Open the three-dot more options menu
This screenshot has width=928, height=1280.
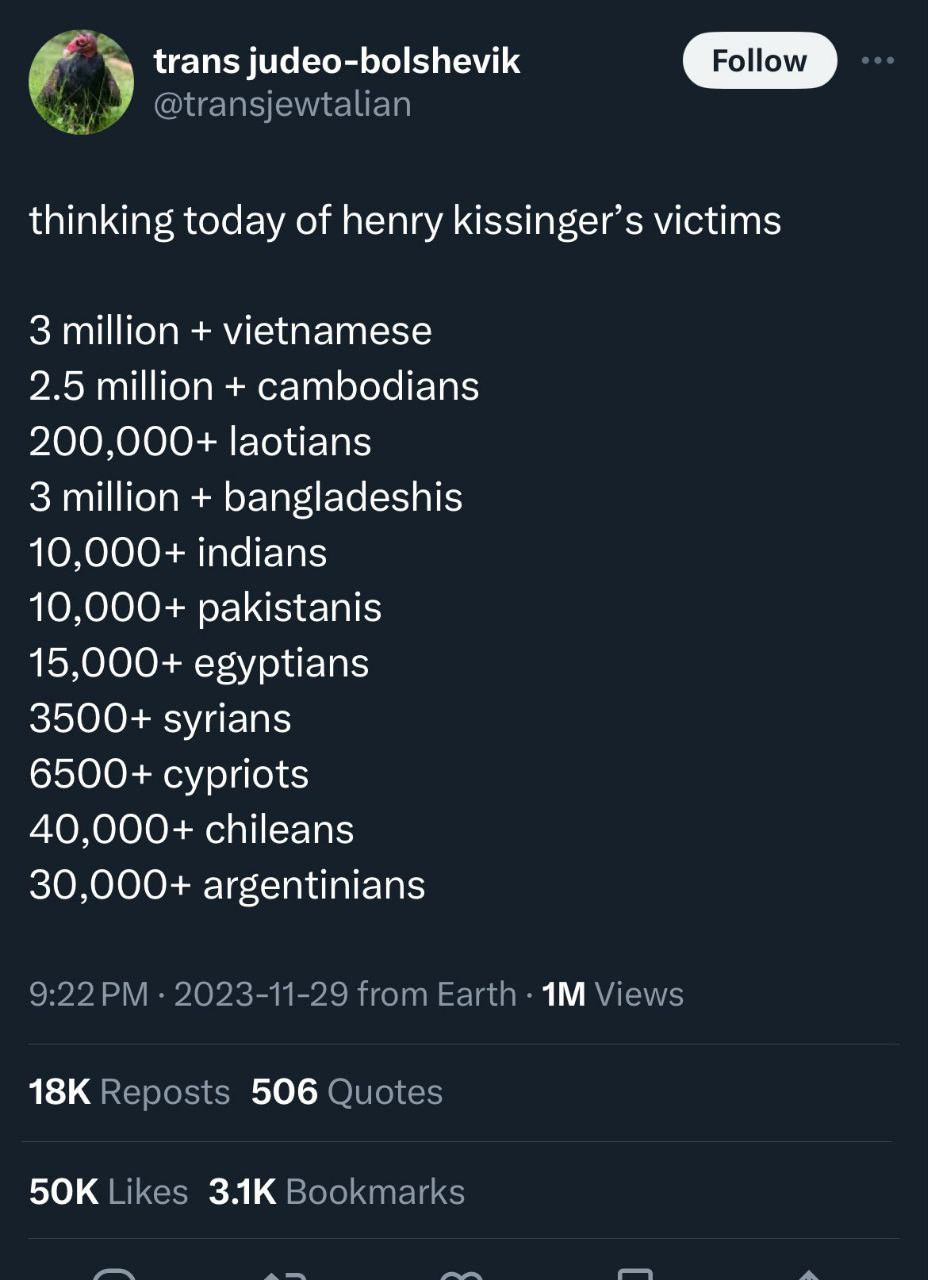(x=878, y=60)
